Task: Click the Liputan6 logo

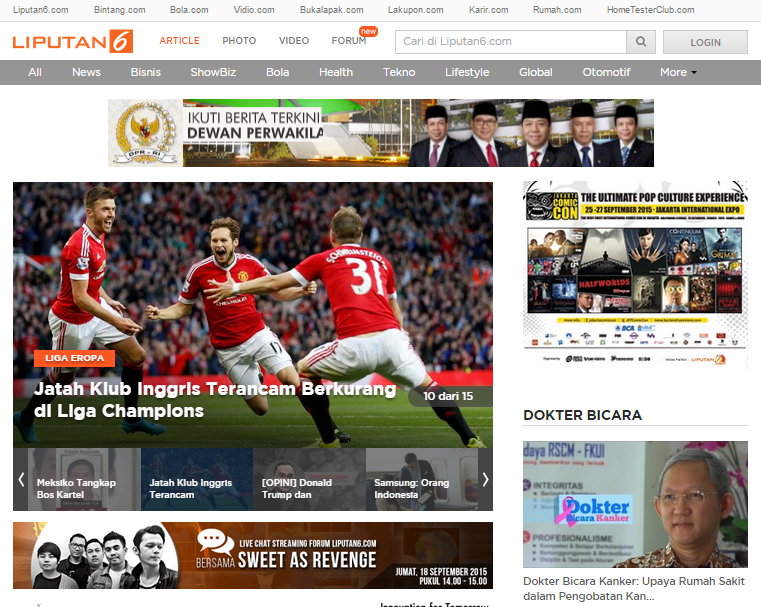Action: 73,42
